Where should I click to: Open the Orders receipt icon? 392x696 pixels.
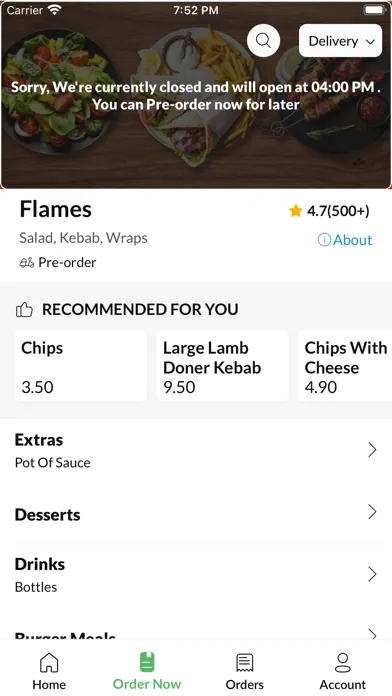[245, 663]
